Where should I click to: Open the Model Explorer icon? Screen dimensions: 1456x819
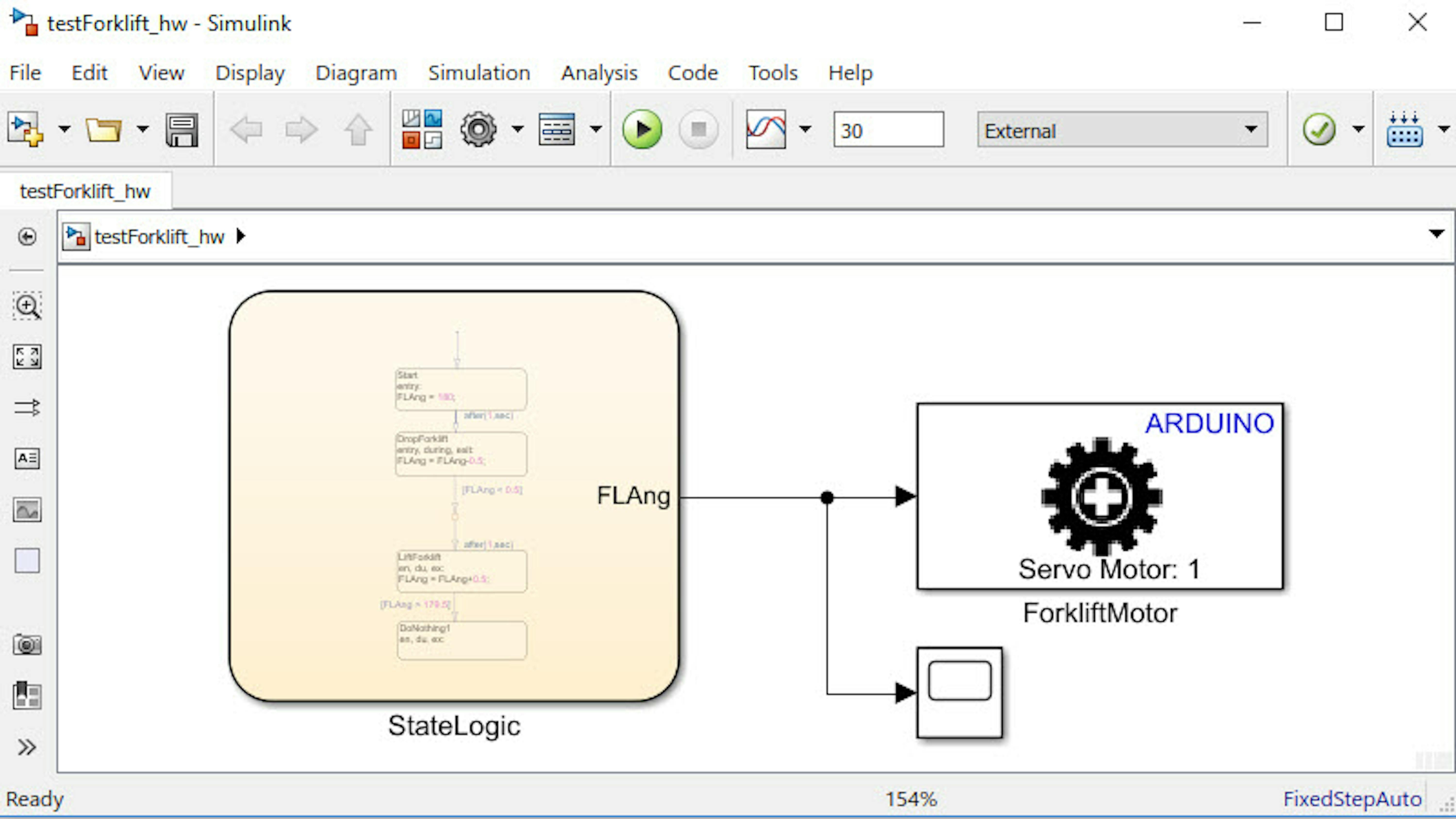tap(557, 129)
